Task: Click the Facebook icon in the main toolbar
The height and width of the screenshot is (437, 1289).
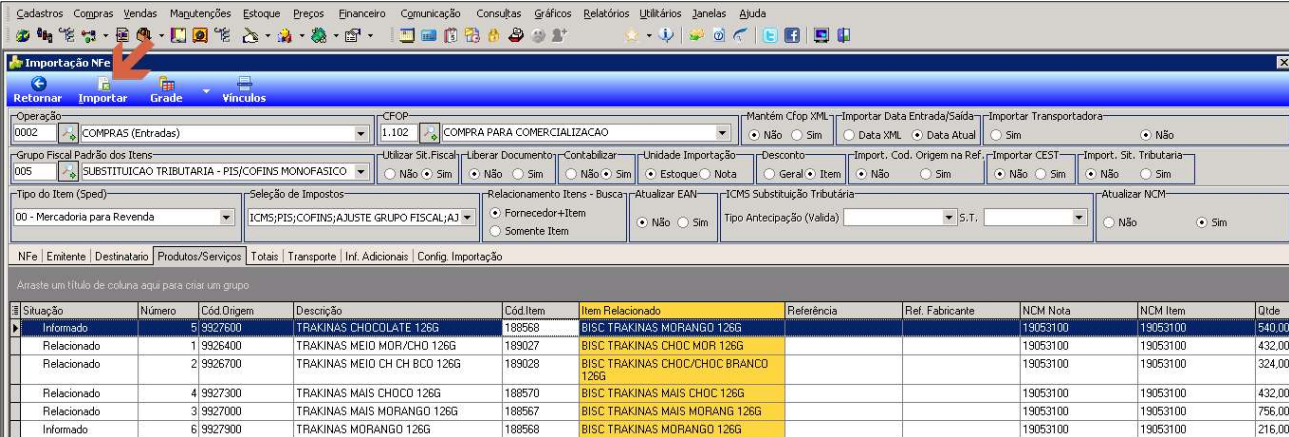Action: 792,36
